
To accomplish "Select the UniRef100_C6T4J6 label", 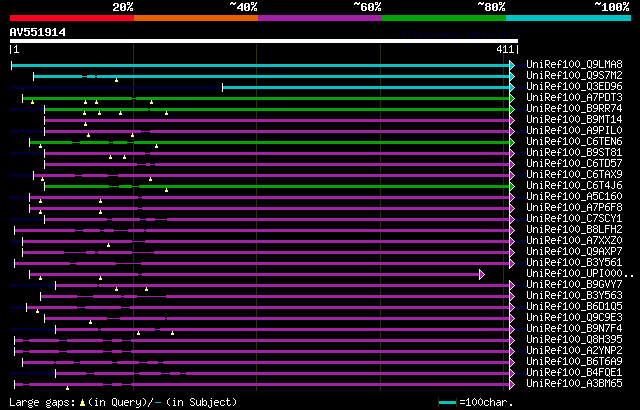I will click(x=574, y=186).
